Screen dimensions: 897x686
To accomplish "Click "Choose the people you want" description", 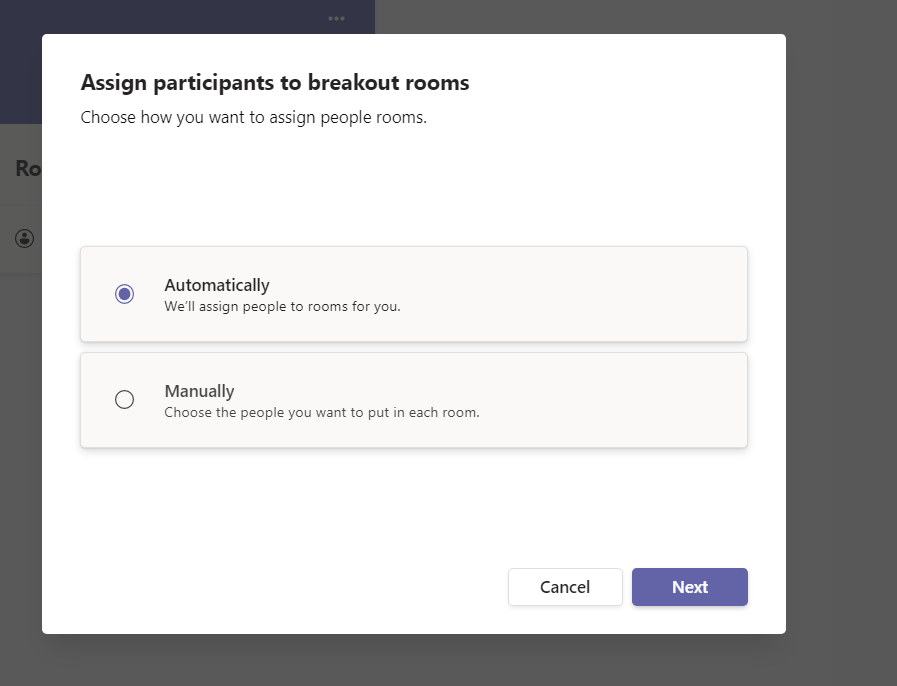I will tap(321, 412).
